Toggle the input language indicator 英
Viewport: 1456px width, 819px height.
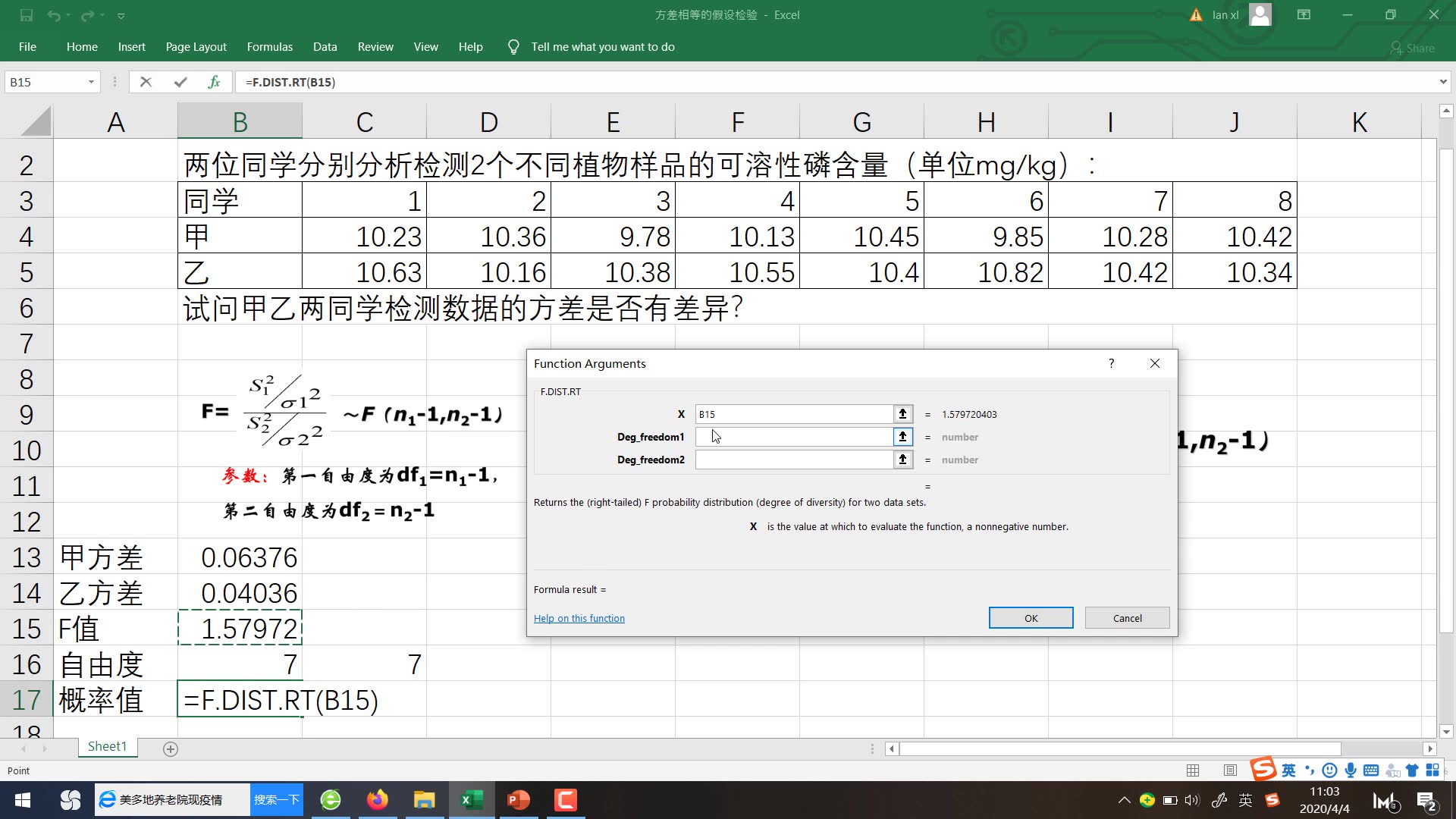point(1288,769)
